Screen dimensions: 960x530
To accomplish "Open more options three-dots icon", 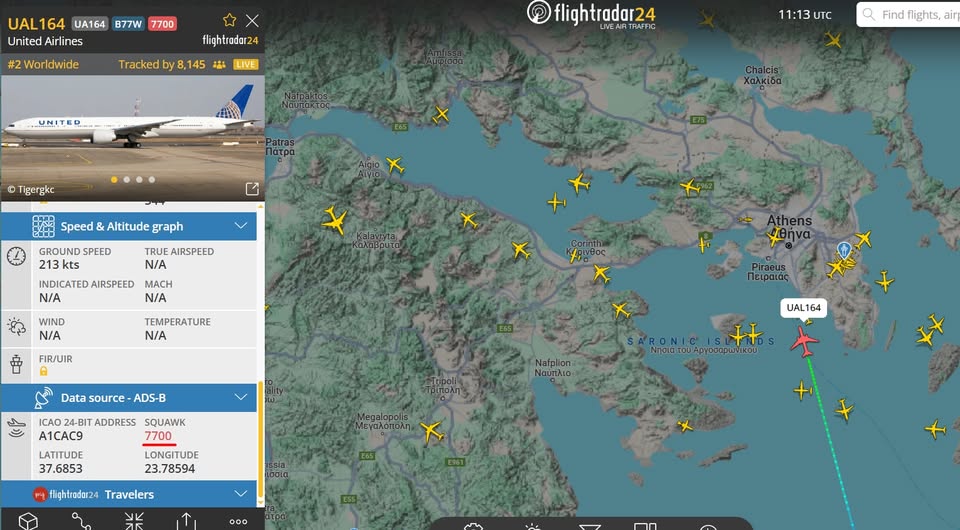I will click(238, 521).
